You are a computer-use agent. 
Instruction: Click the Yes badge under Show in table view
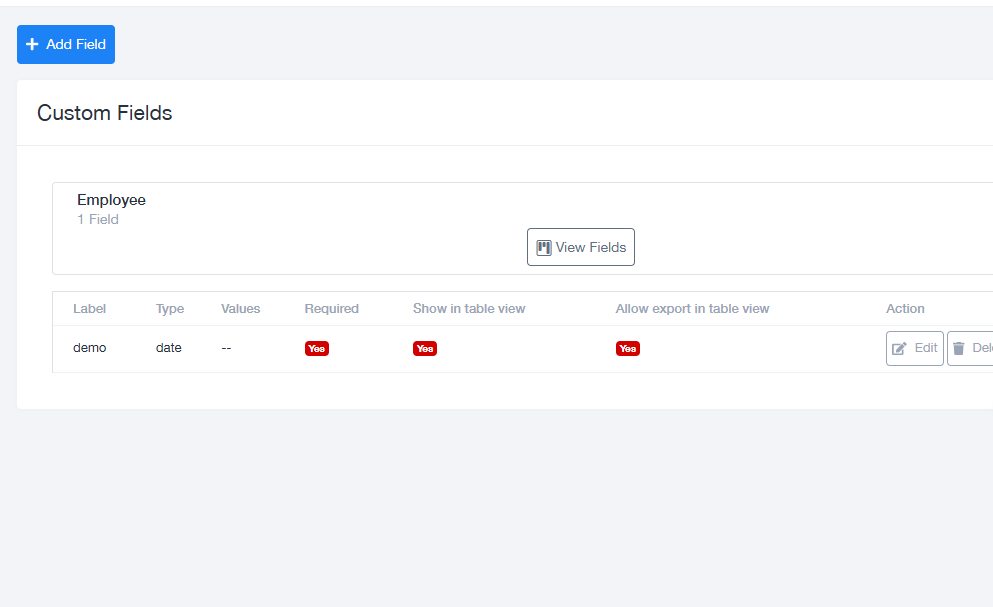pos(425,349)
